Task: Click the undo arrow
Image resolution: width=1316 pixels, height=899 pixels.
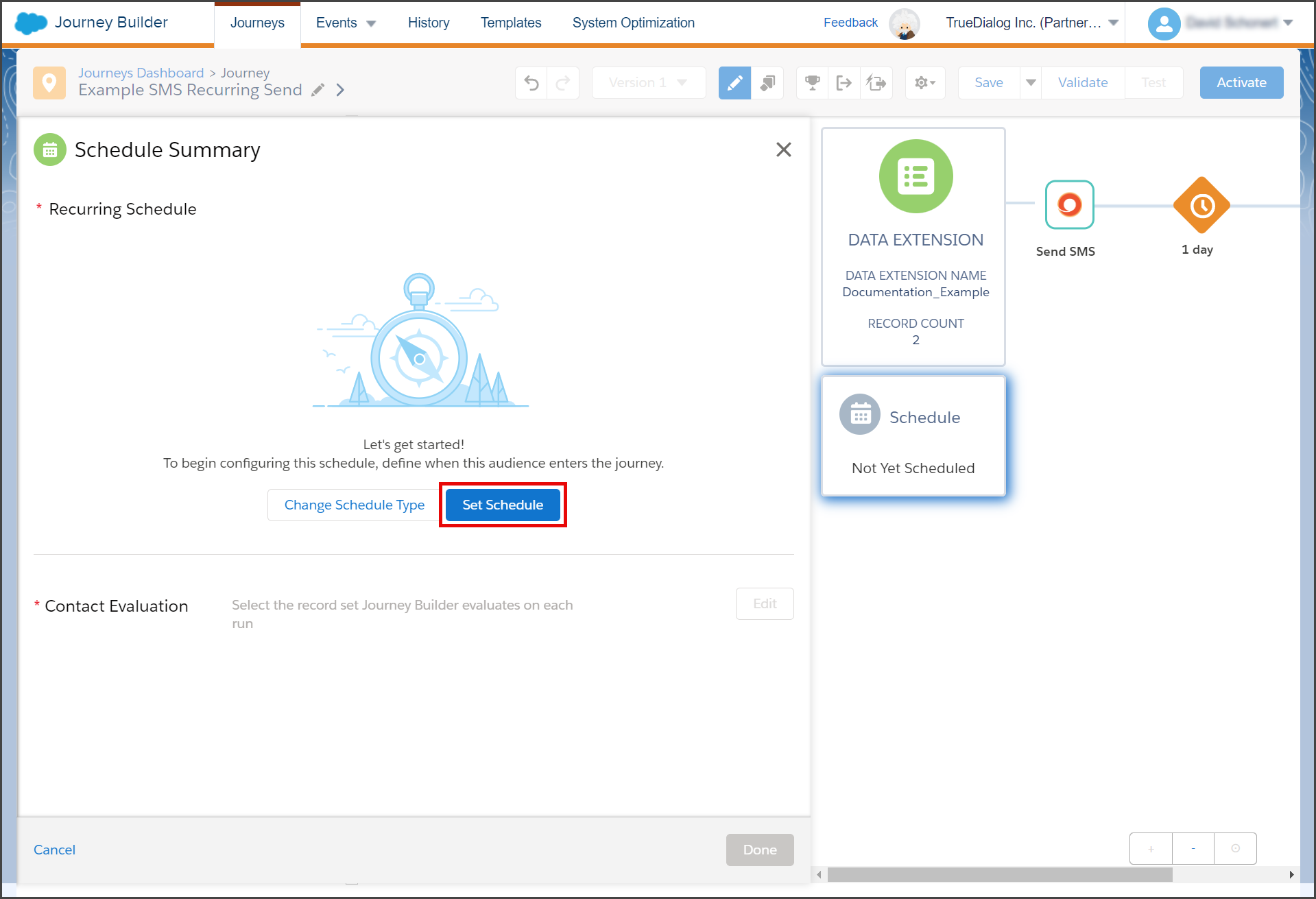Action: pyautogui.click(x=531, y=83)
